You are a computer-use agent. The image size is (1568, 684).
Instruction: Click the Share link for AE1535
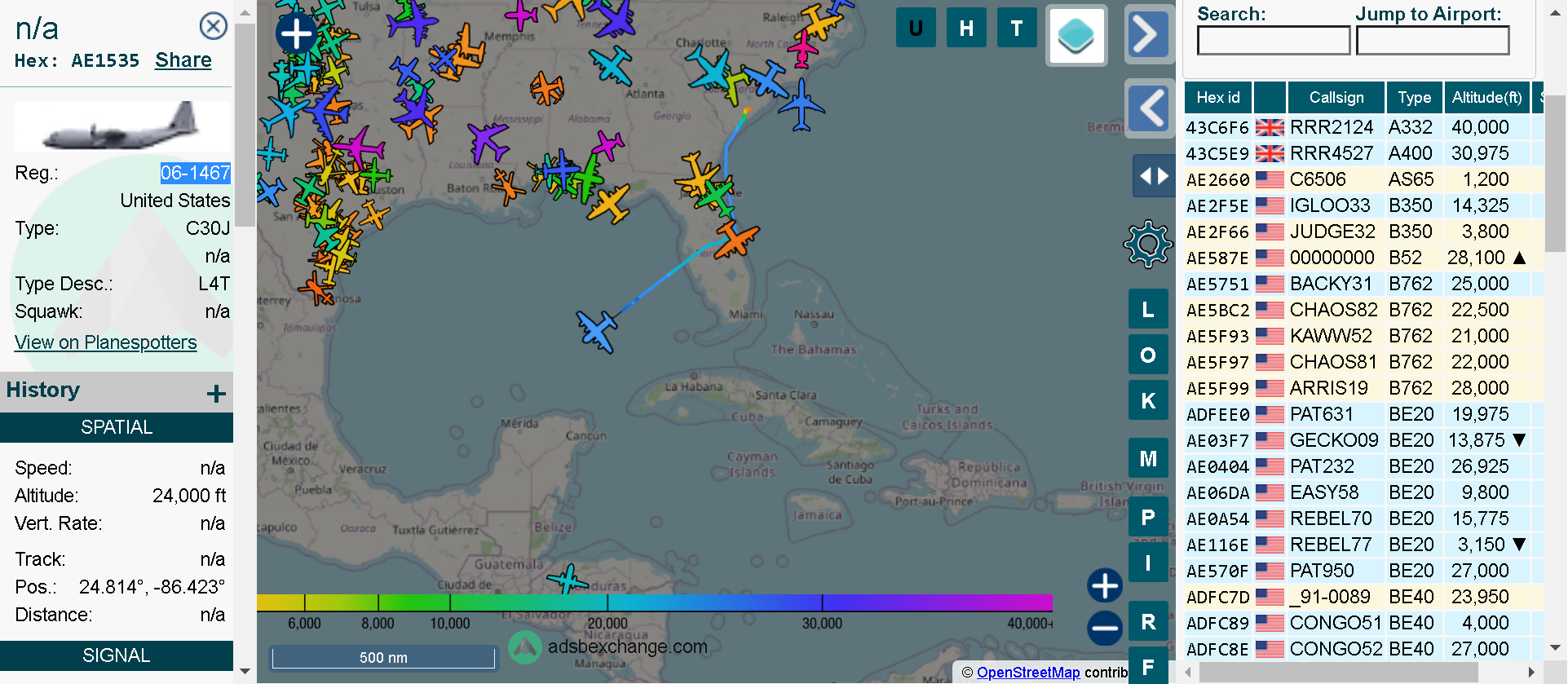183,60
